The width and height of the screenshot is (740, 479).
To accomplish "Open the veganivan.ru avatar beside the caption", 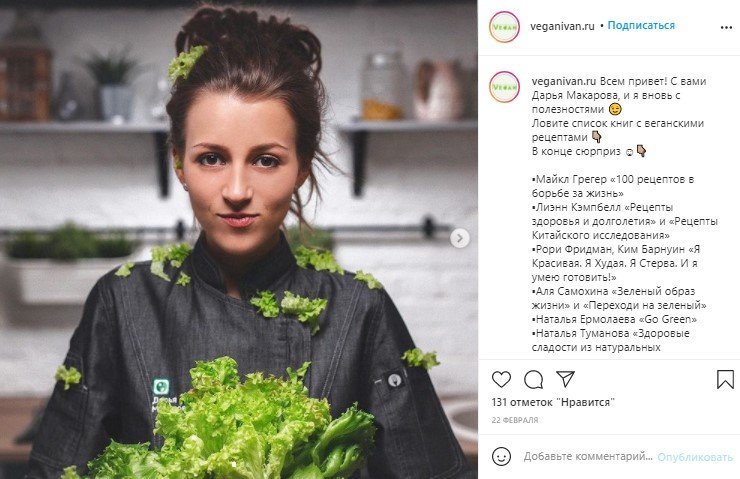I will point(504,87).
